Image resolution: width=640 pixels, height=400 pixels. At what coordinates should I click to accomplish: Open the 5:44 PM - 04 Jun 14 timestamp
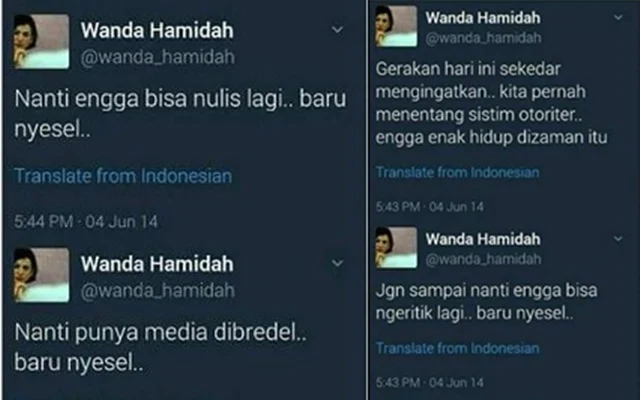point(86,222)
